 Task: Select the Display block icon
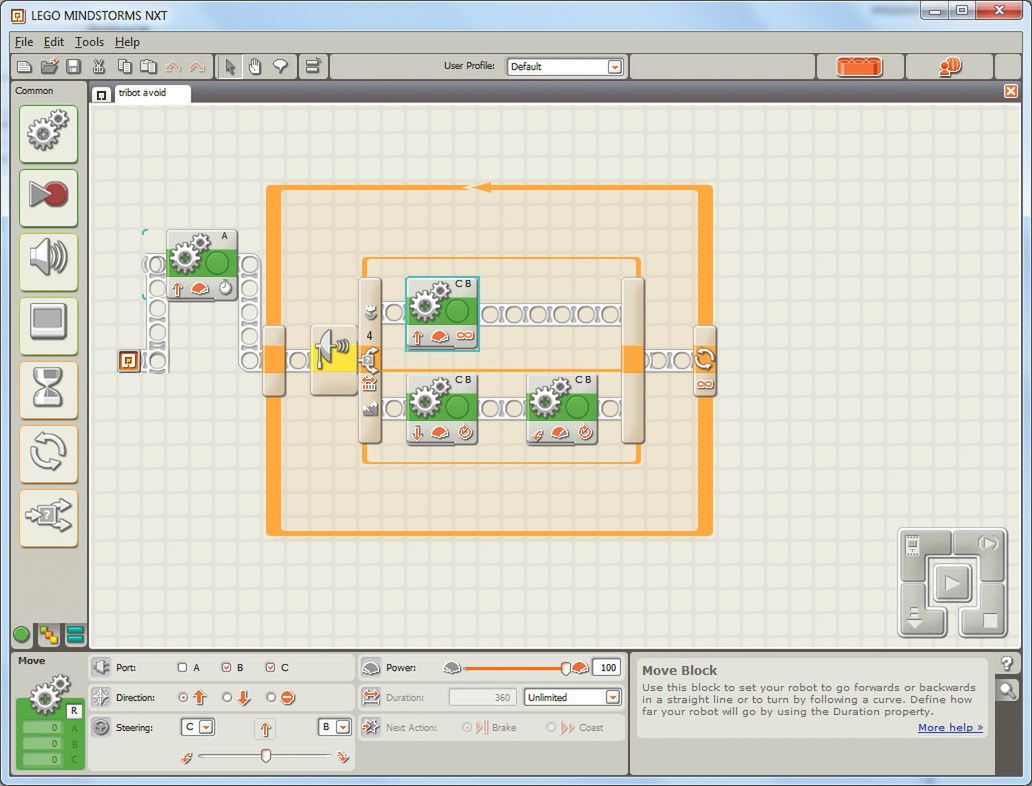(x=48, y=325)
